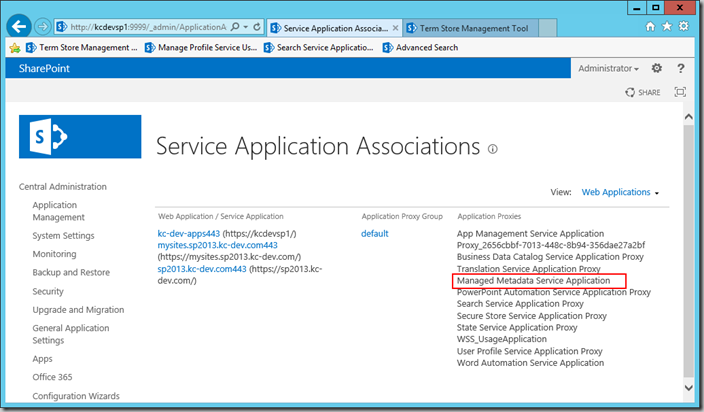The height and width of the screenshot is (412, 704).
Task: Open a new blank browser tab
Action: click(x=547, y=28)
